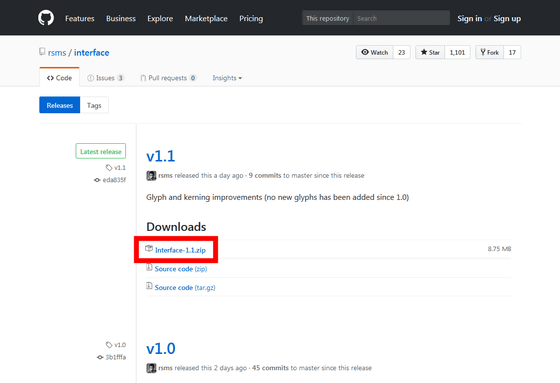This screenshot has height=383, width=560.
Task: Click the code brackets icon in Code tab
Action: [x=50, y=78]
